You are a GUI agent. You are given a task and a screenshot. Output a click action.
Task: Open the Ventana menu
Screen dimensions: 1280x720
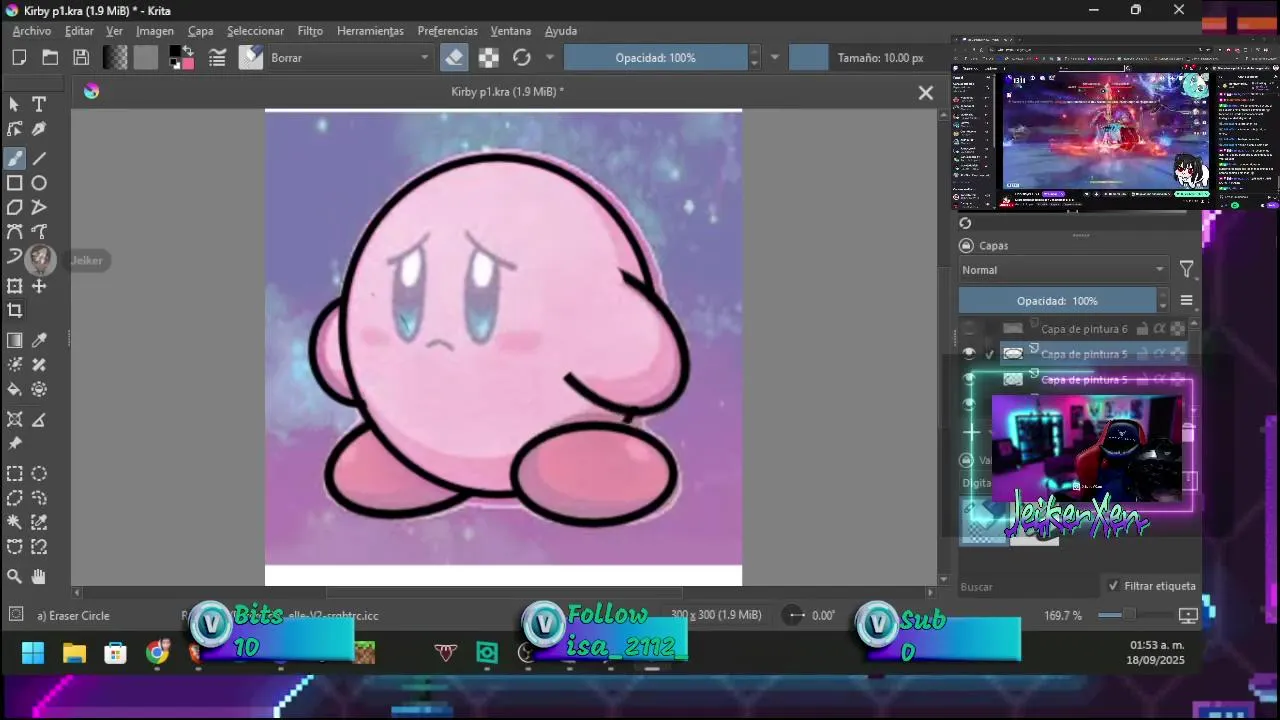[511, 31]
